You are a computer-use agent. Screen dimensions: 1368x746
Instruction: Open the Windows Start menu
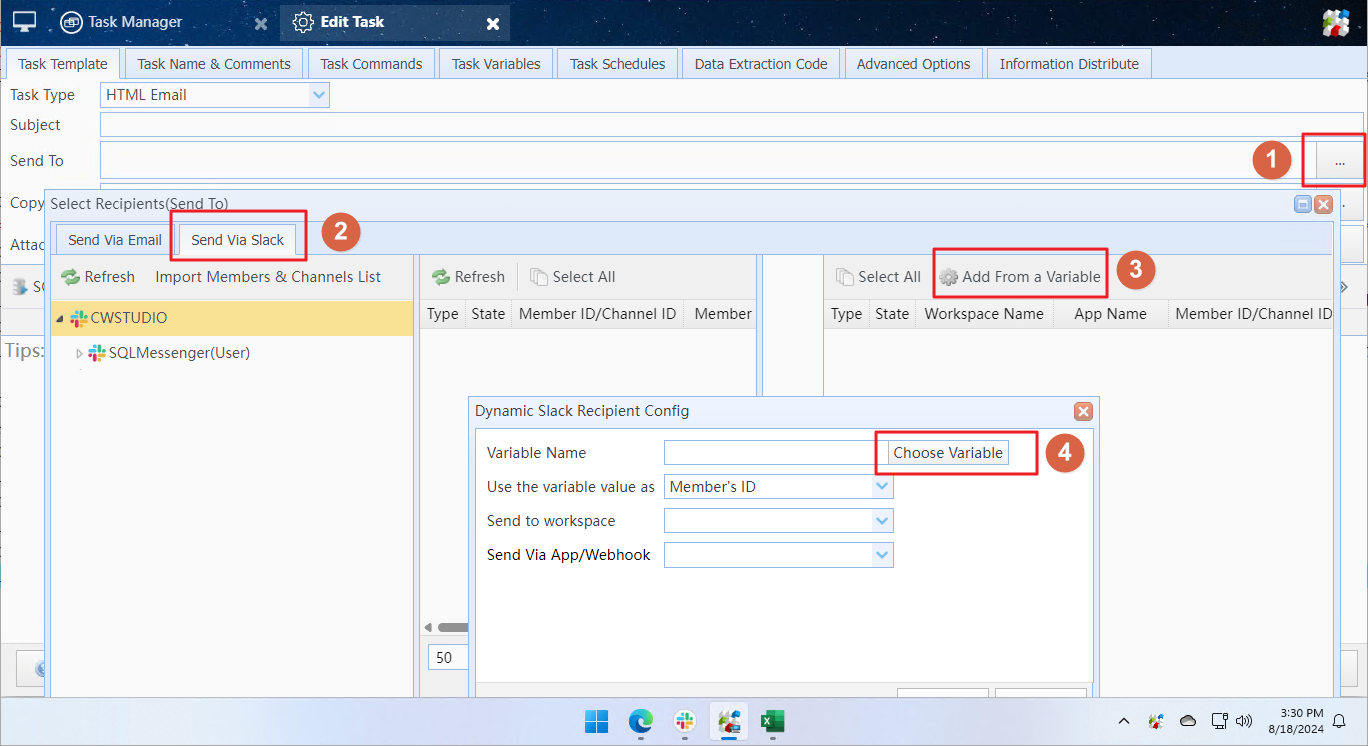pyautogui.click(x=596, y=720)
